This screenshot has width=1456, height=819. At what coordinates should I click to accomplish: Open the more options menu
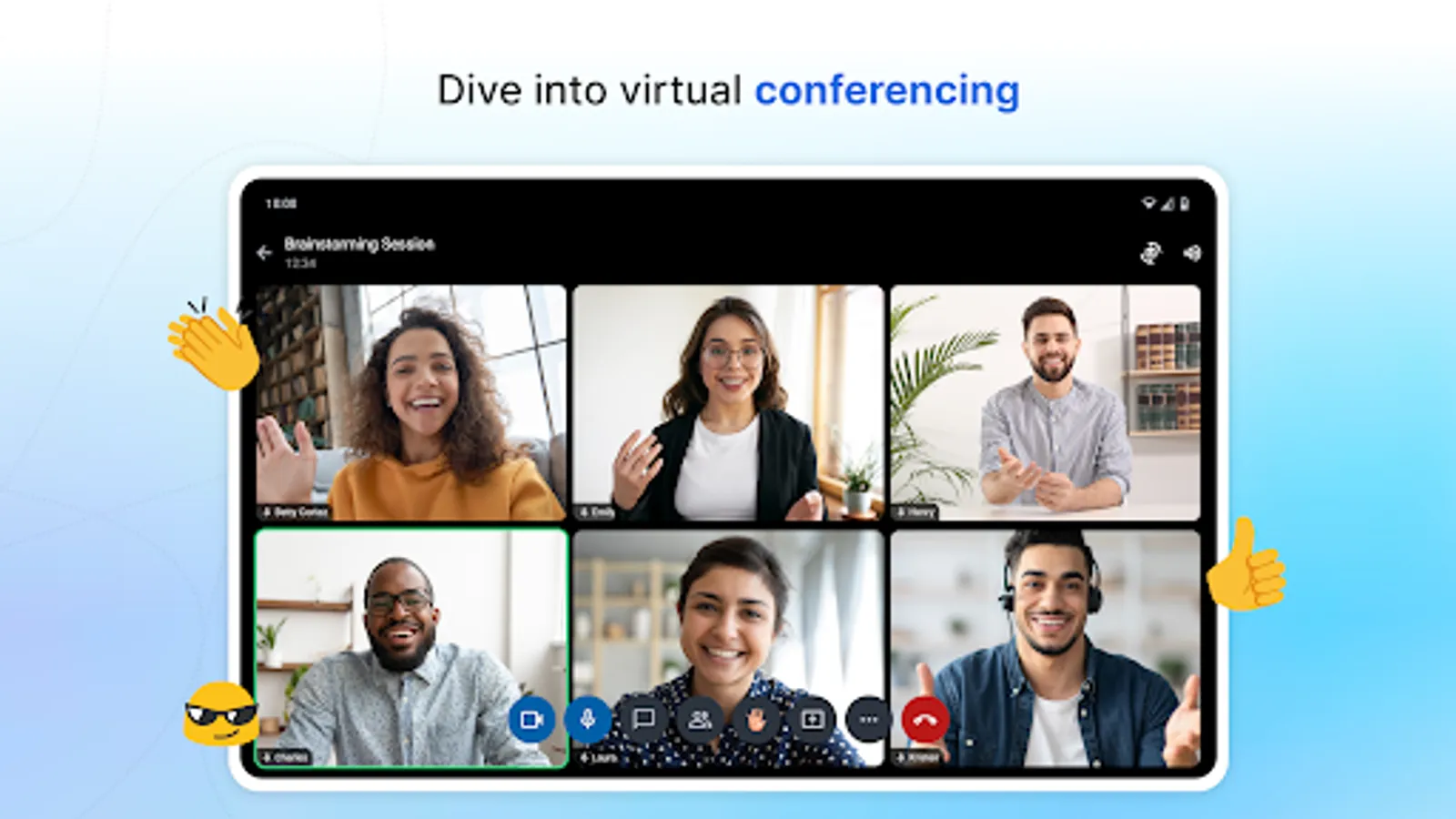coord(869,720)
